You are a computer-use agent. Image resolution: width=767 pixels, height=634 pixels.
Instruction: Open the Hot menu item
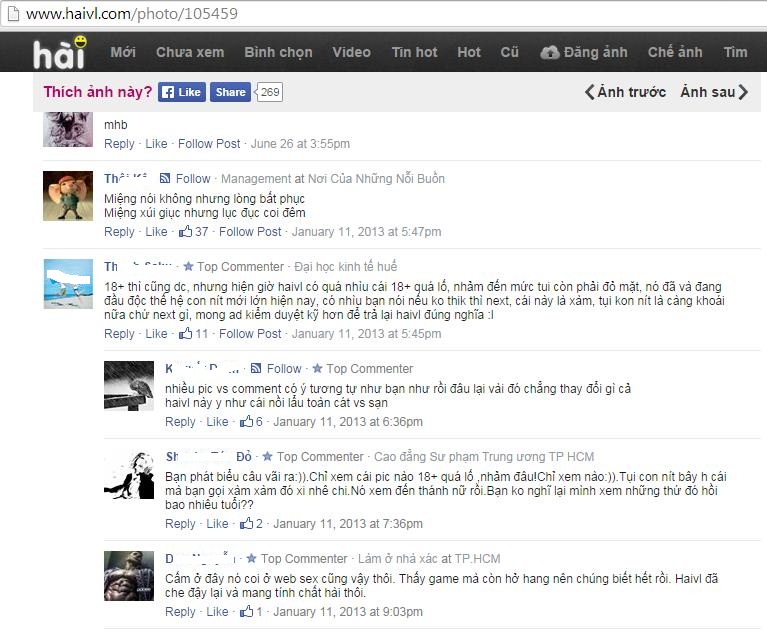(469, 52)
